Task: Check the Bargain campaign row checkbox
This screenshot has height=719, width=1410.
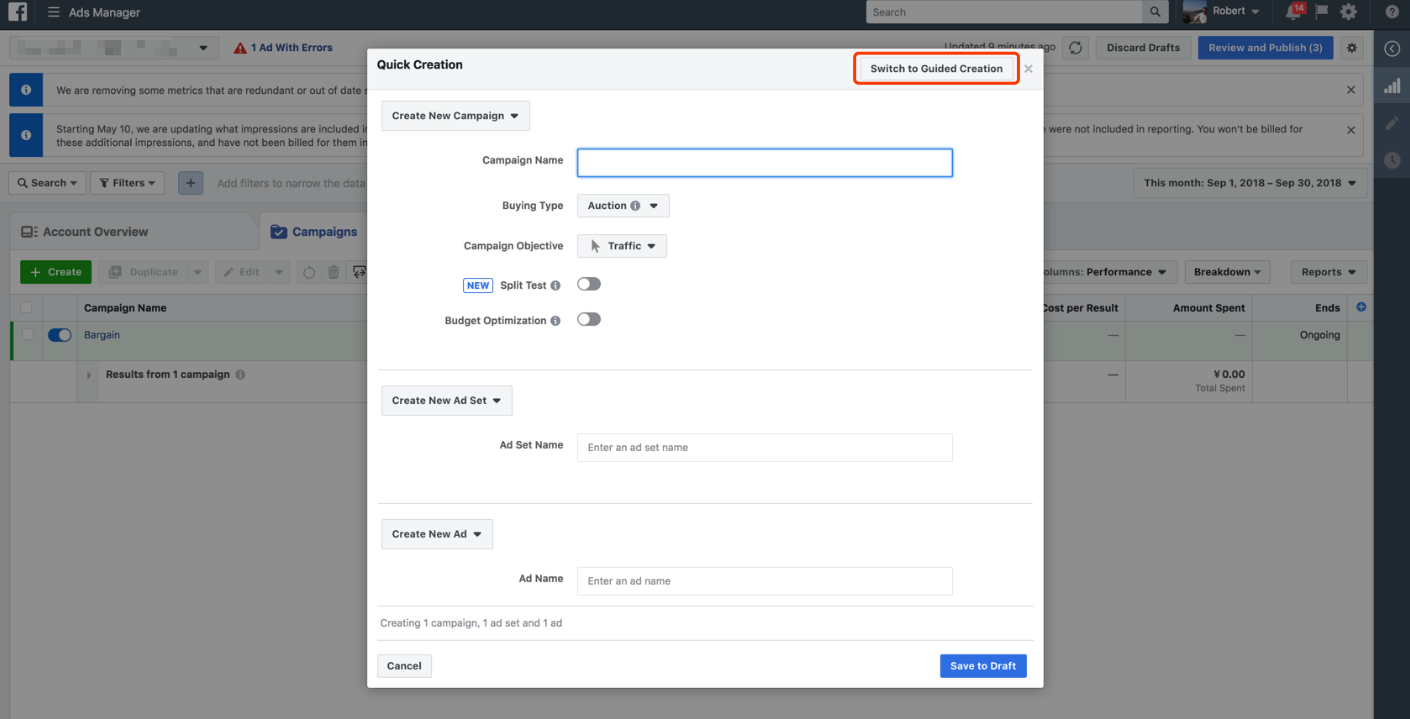Action: (x=26, y=335)
